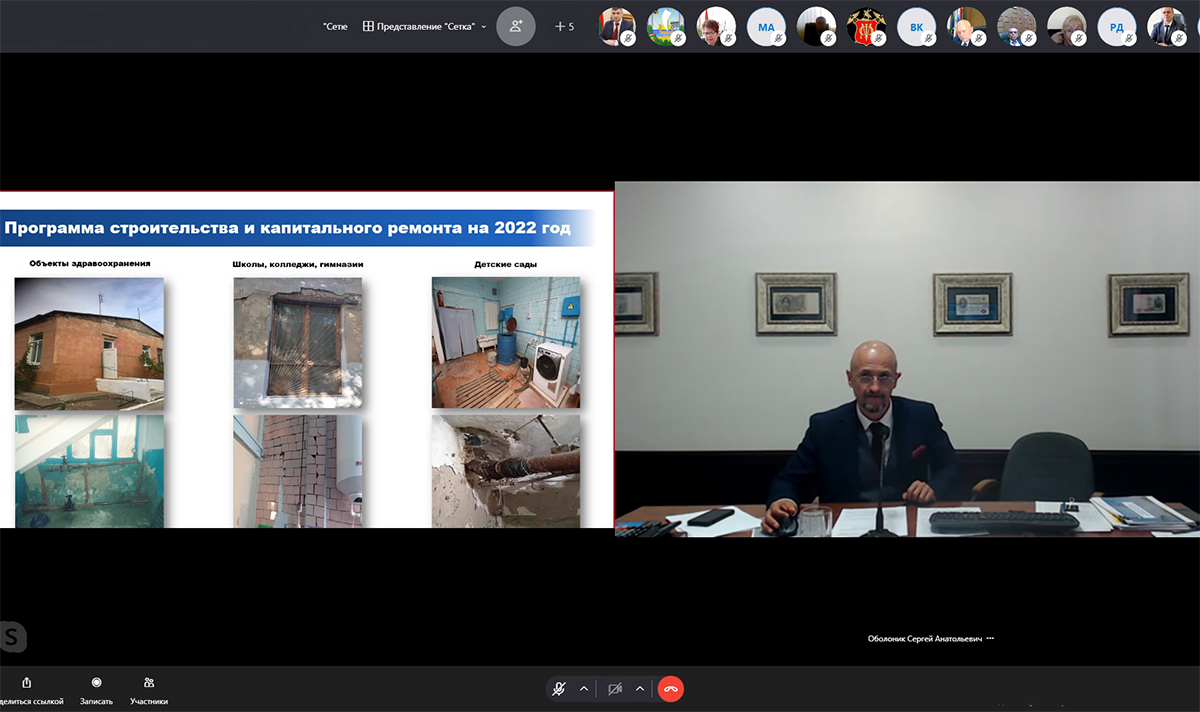Click the first participant avatar in top bar

pyautogui.click(x=616, y=27)
